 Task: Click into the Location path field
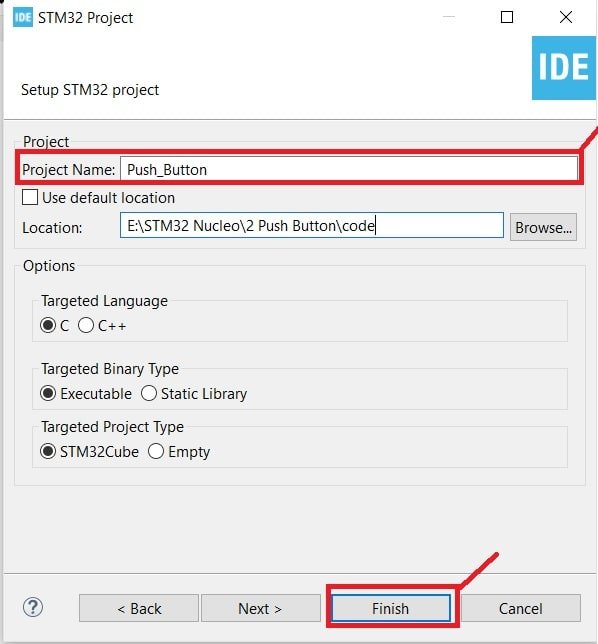tap(312, 225)
